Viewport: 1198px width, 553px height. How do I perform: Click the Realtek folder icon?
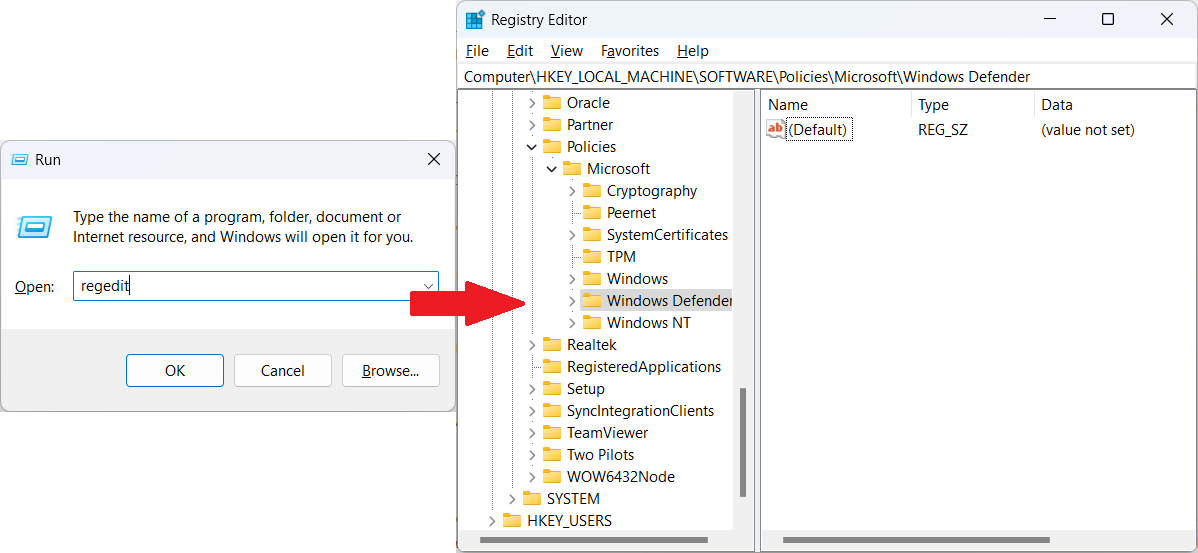pos(552,345)
